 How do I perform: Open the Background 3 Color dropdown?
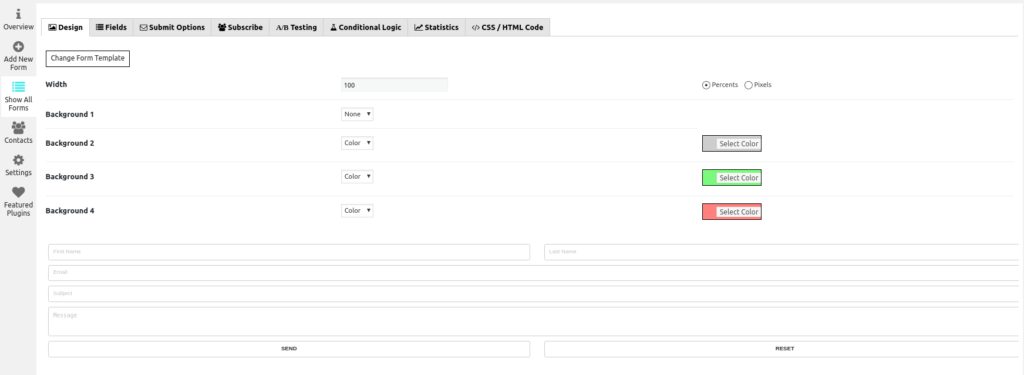pos(357,176)
